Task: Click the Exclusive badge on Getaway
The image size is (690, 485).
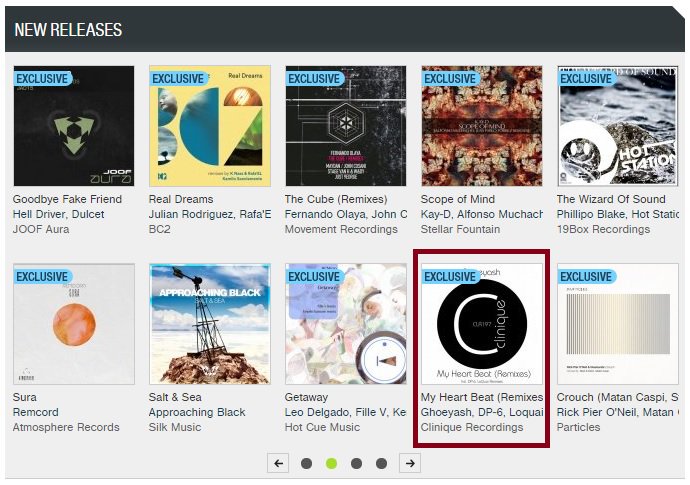Action: [x=315, y=277]
